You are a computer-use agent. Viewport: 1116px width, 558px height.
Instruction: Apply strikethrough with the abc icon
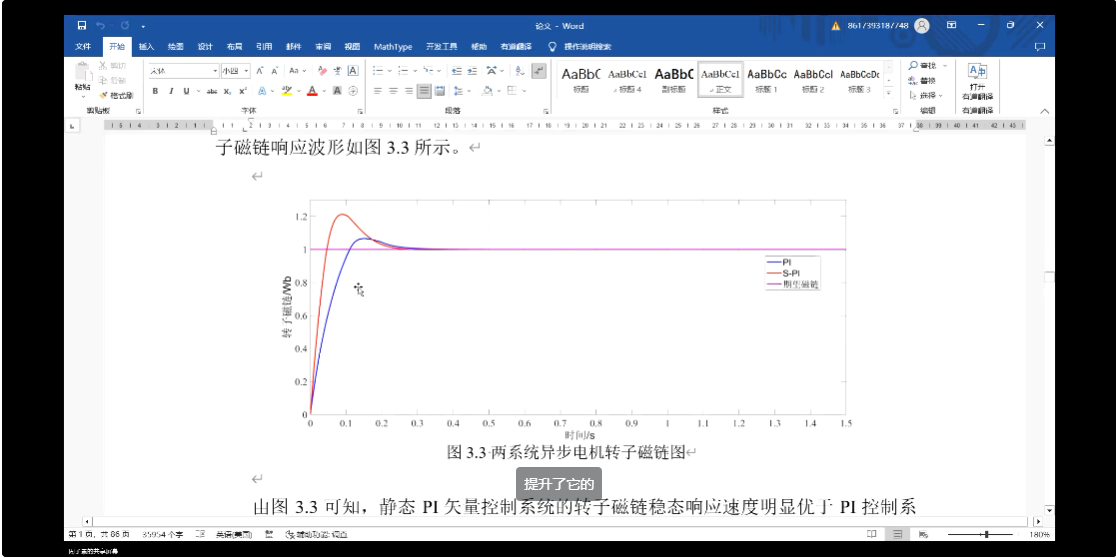coord(211,91)
